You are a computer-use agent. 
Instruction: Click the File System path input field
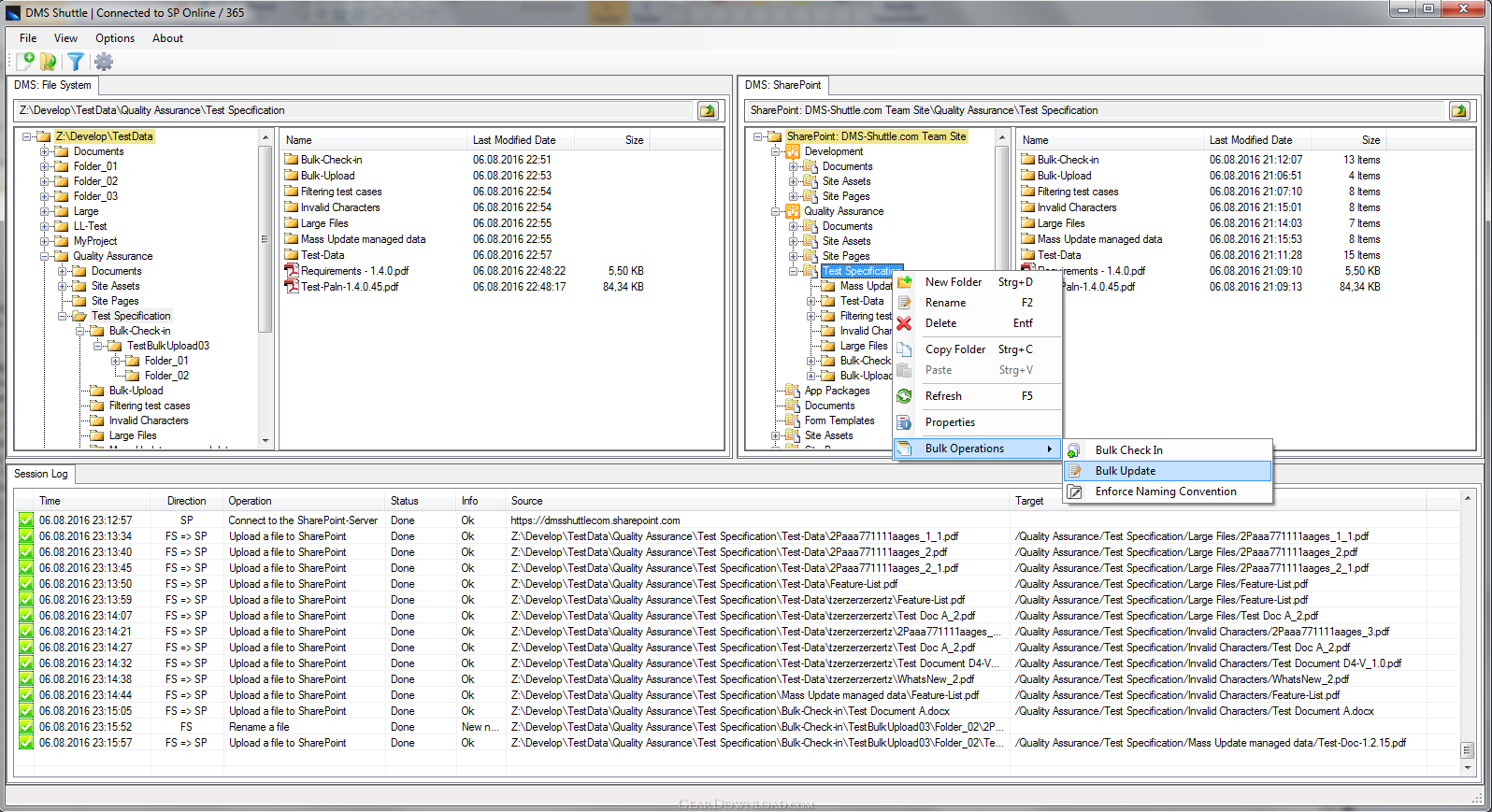[x=355, y=110]
